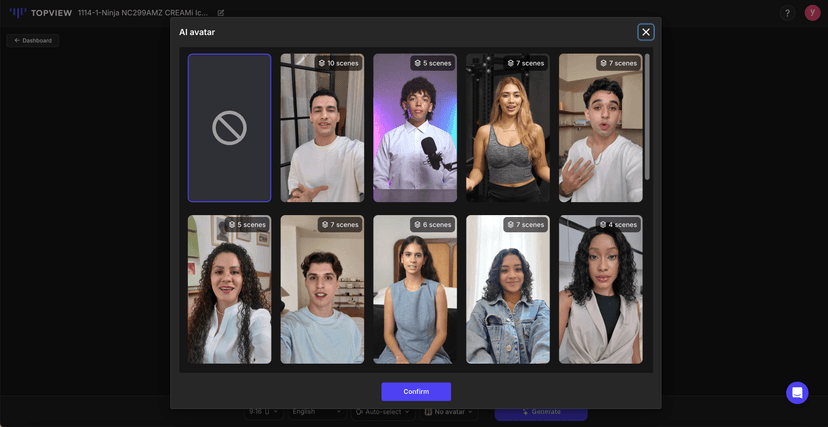The height and width of the screenshot is (427, 828).
Task: Go back to Dashboard
Action: tap(33, 40)
